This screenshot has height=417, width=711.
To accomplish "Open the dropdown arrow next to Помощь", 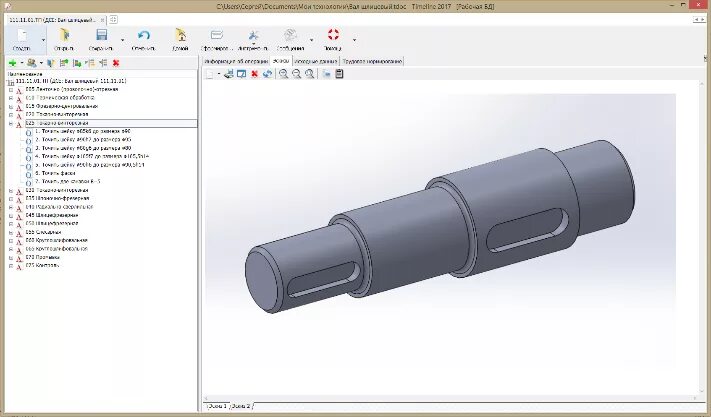I will click(354, 40).
